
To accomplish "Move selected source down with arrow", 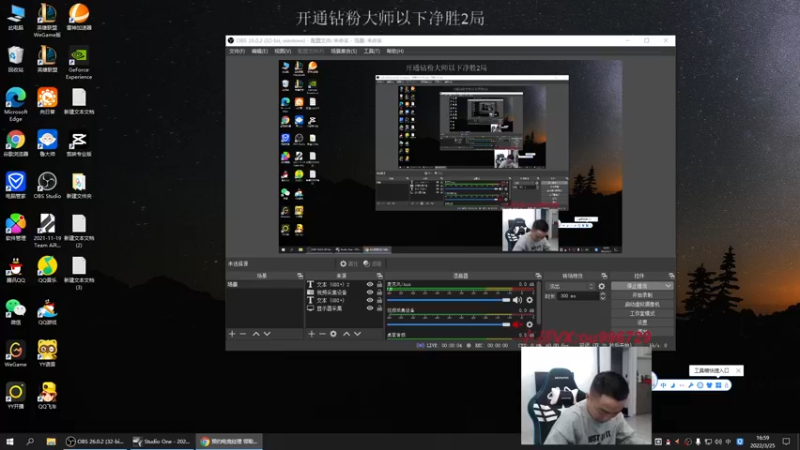I will 358,334.
